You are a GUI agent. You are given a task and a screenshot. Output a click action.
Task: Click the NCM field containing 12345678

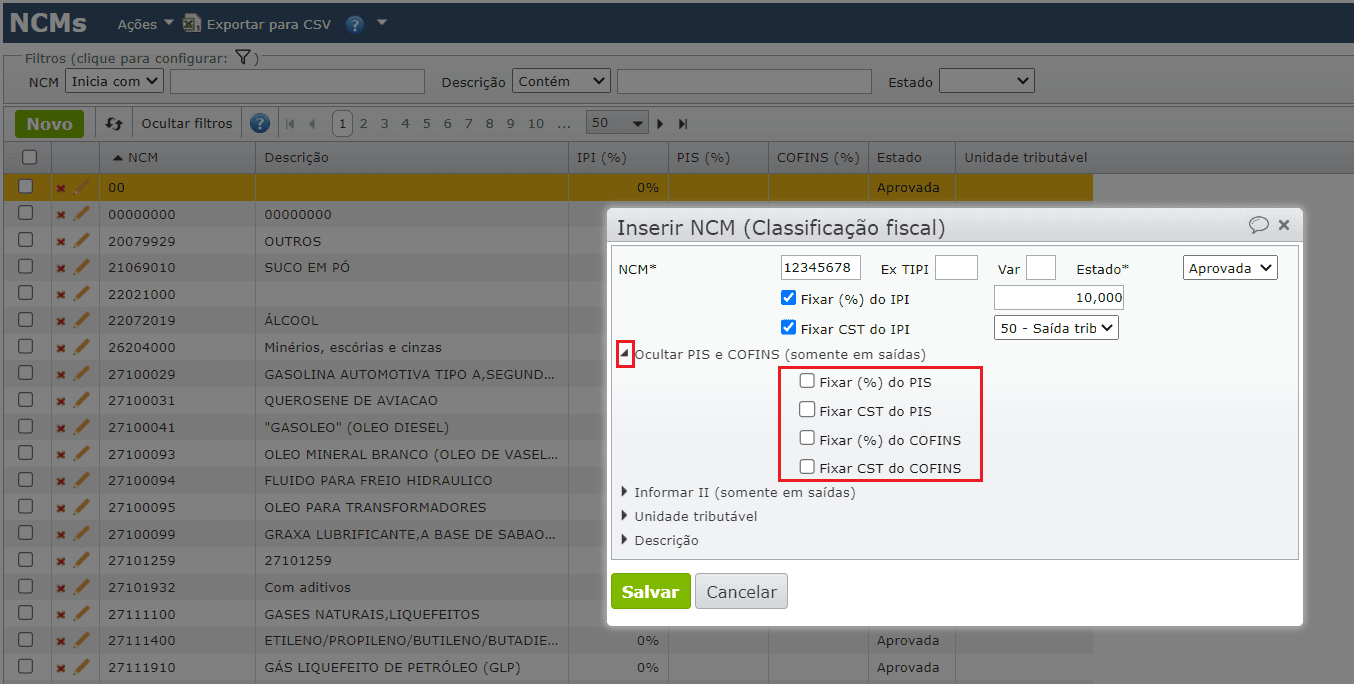tap(821, 268)
